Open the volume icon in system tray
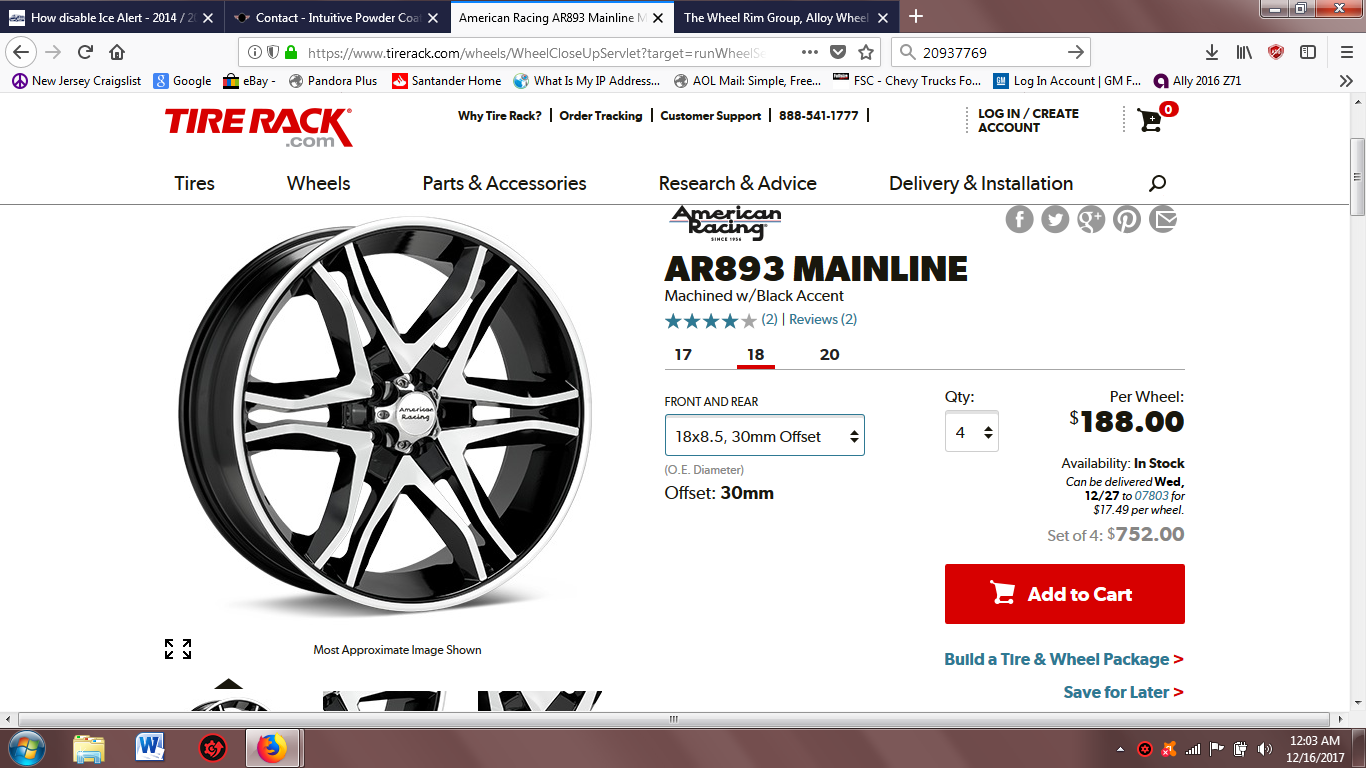The image size is (1366, 768). (1265, 748)
